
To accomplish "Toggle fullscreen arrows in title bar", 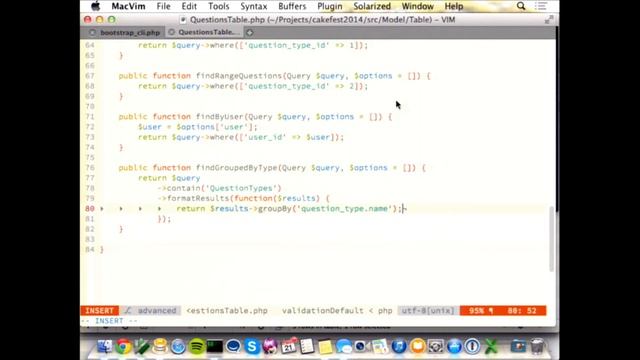I will point(549,20).
